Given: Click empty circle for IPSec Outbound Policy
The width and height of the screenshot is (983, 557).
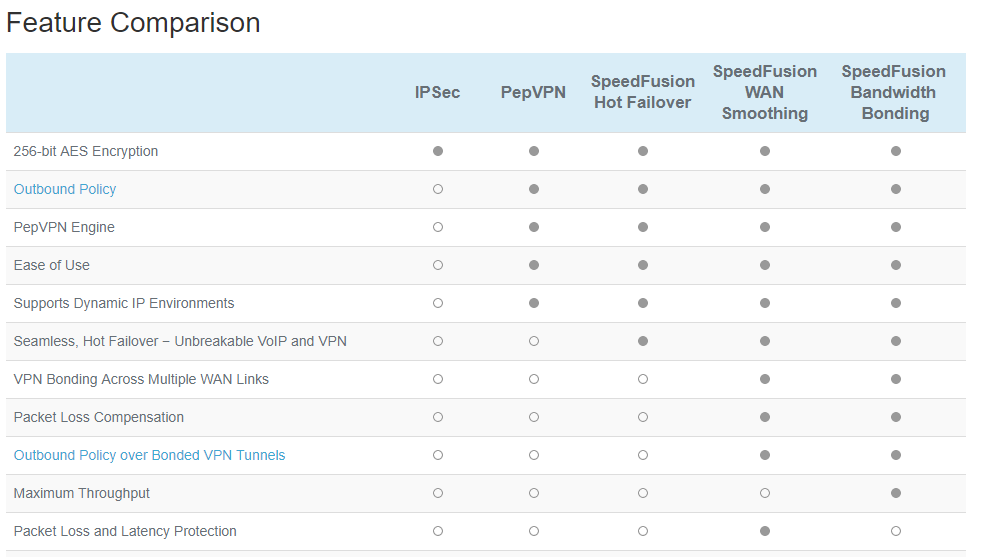Looking at the screenshot, I should [x=438, y=189].
